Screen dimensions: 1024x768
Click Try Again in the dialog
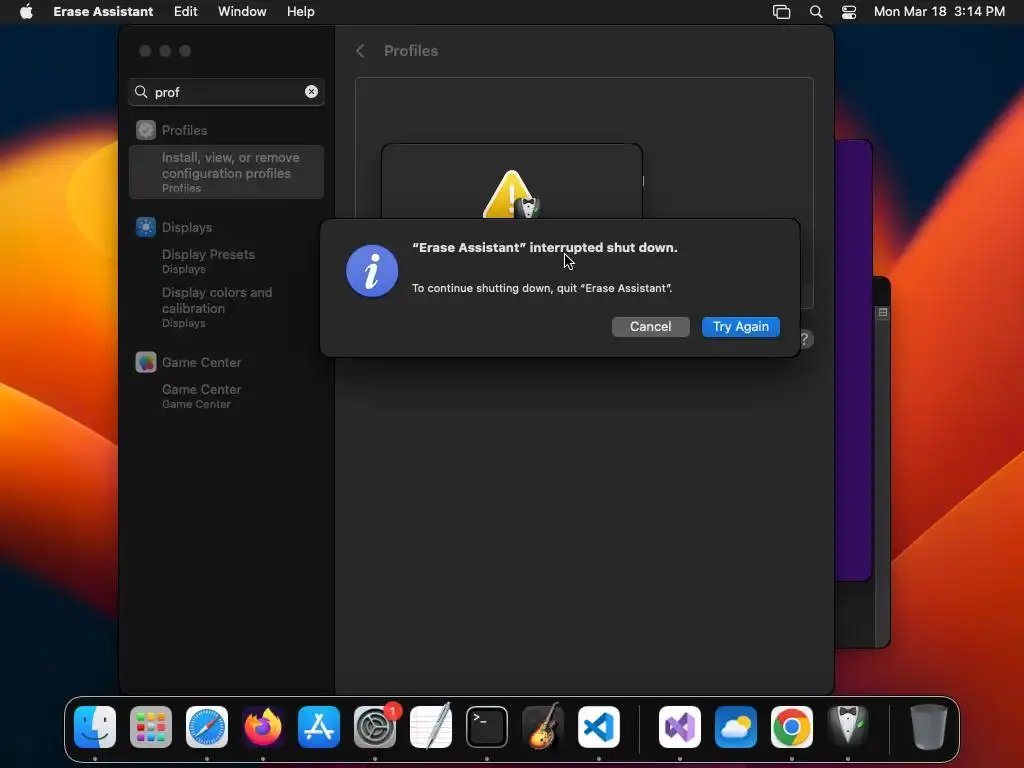(741, 327)
